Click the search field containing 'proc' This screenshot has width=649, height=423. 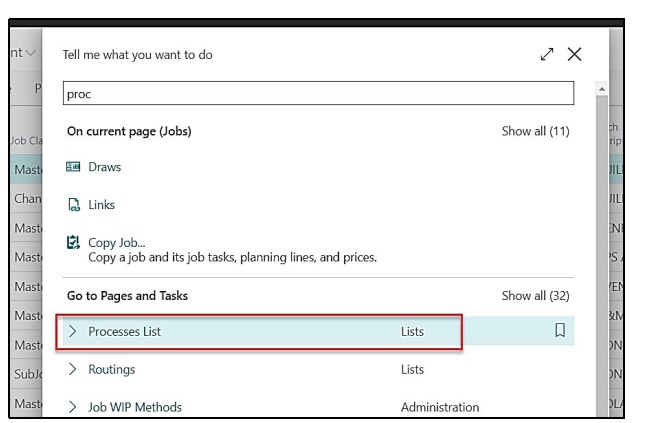tap(318, 93)
